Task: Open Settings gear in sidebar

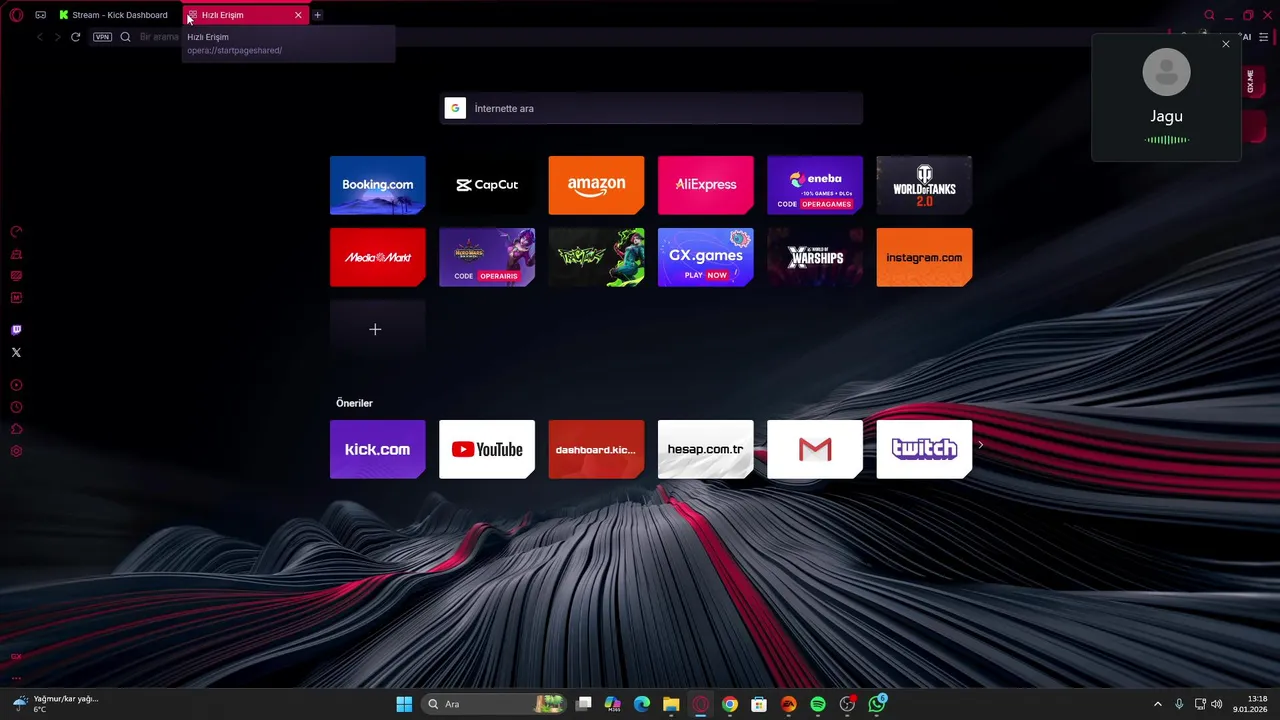Action: (x=16, y=451)
